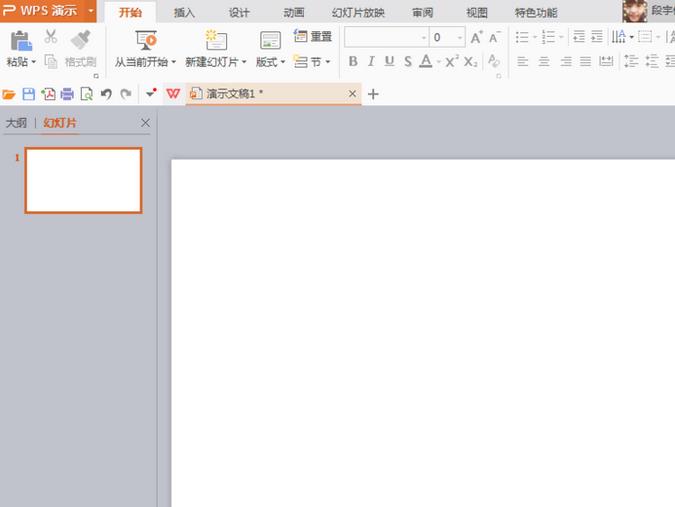Expand the font name dropdown arrow

click(424, 38)
